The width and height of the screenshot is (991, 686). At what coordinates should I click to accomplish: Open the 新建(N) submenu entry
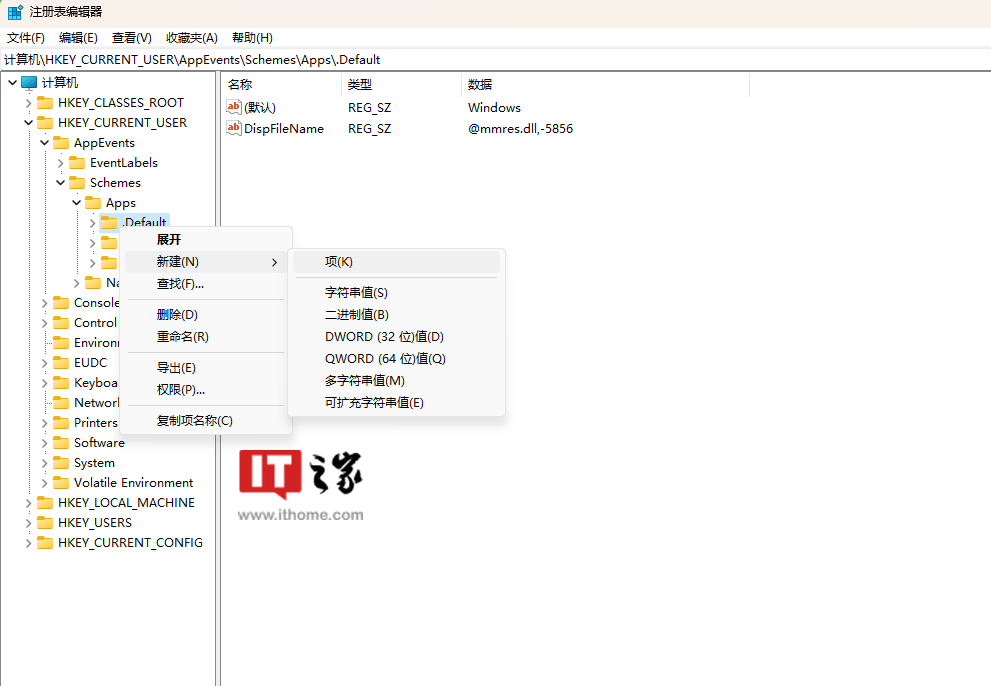tap(208, 262)
